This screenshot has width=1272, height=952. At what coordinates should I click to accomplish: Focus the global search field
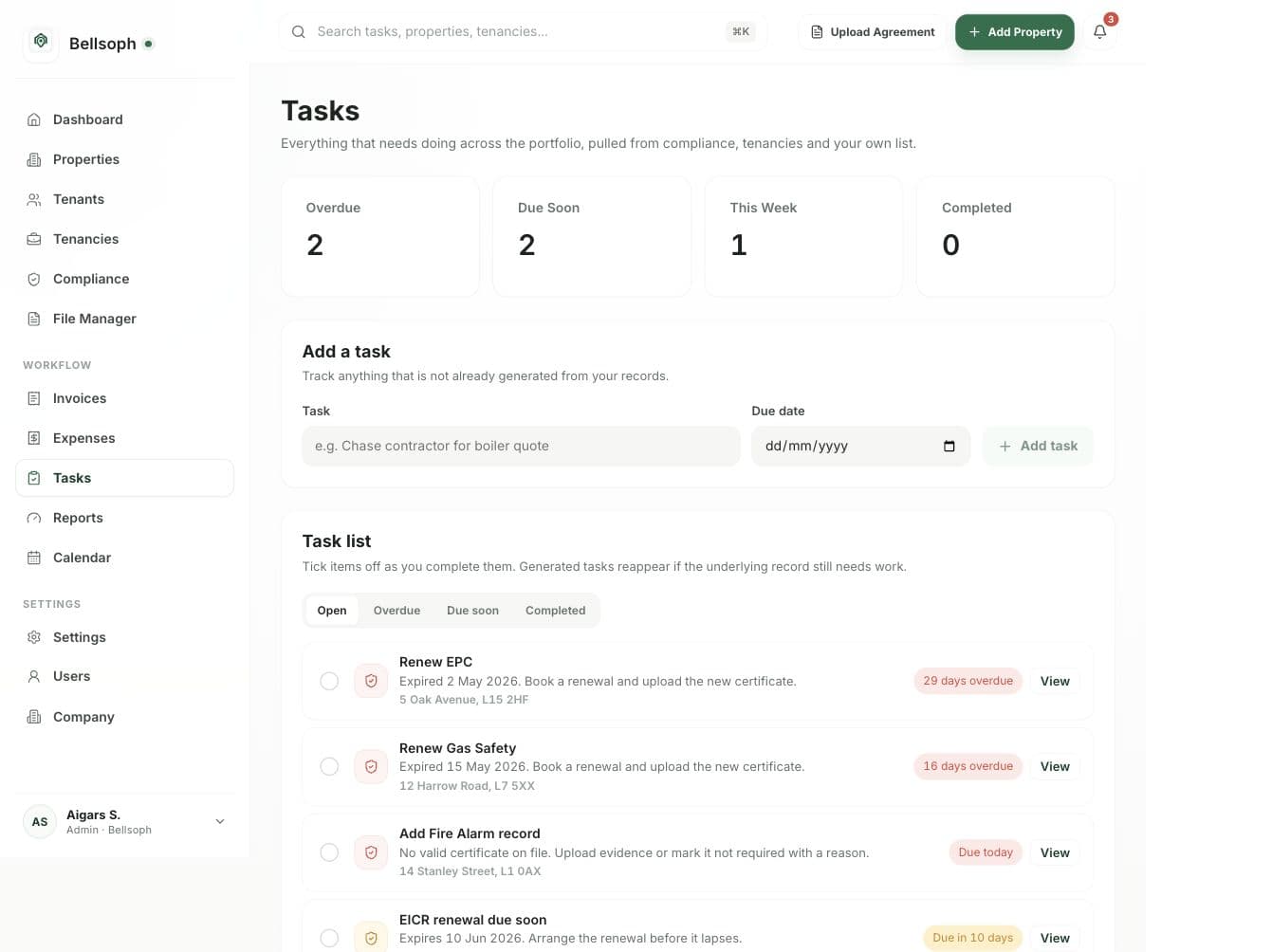pos(523,31)
